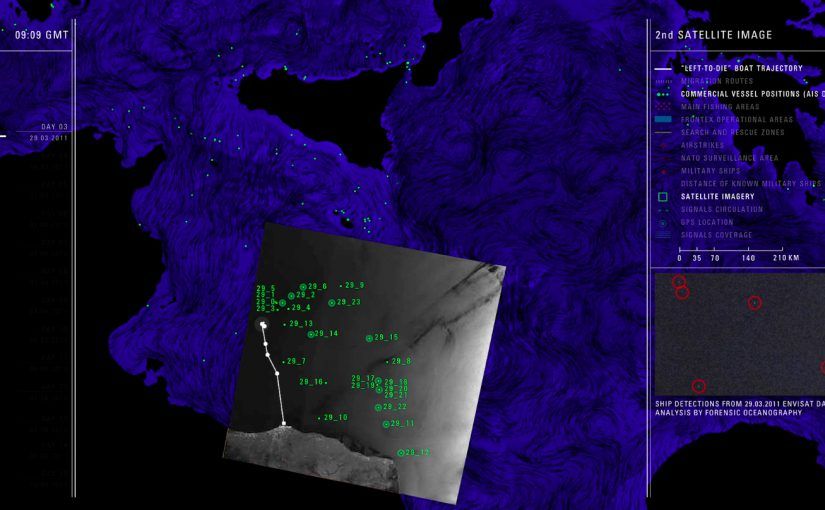Select ship detection marker 29_22

click(378, 407)
